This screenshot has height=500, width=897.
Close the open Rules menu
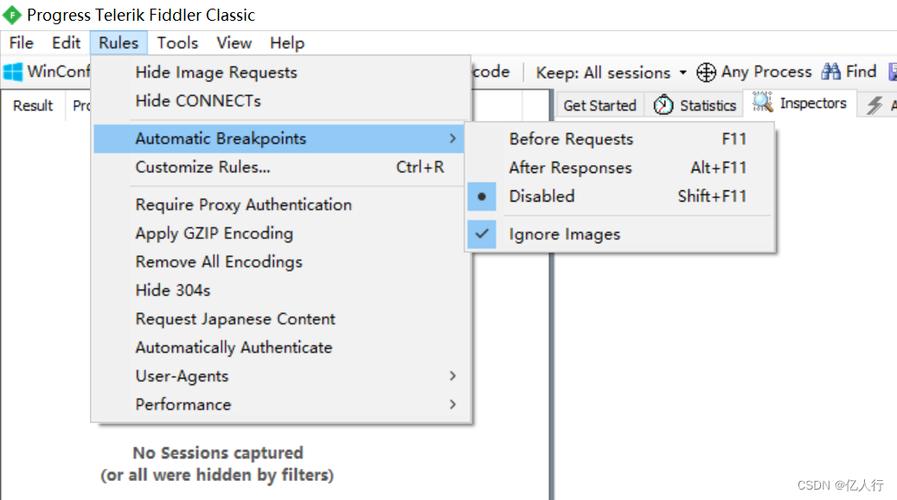click(118, 43)
